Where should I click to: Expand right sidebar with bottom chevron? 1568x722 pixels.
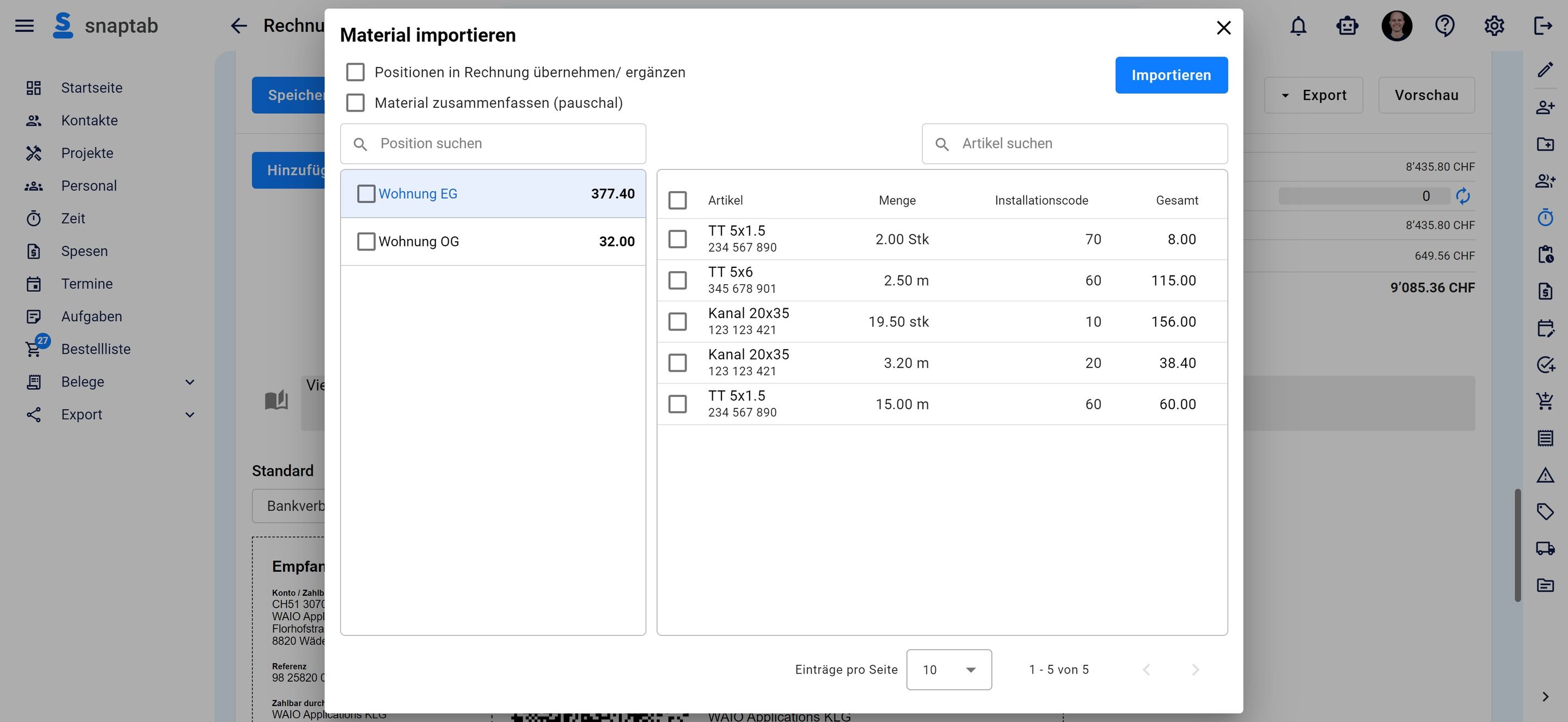(1545, 696)
